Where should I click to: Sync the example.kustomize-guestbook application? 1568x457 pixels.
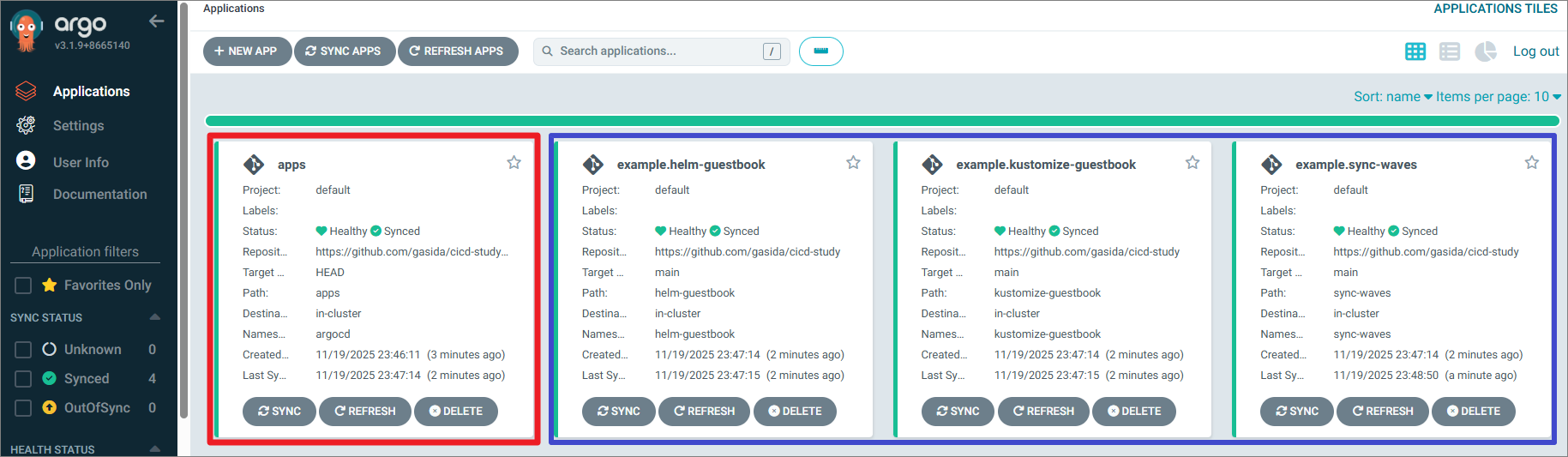(958, 412)
